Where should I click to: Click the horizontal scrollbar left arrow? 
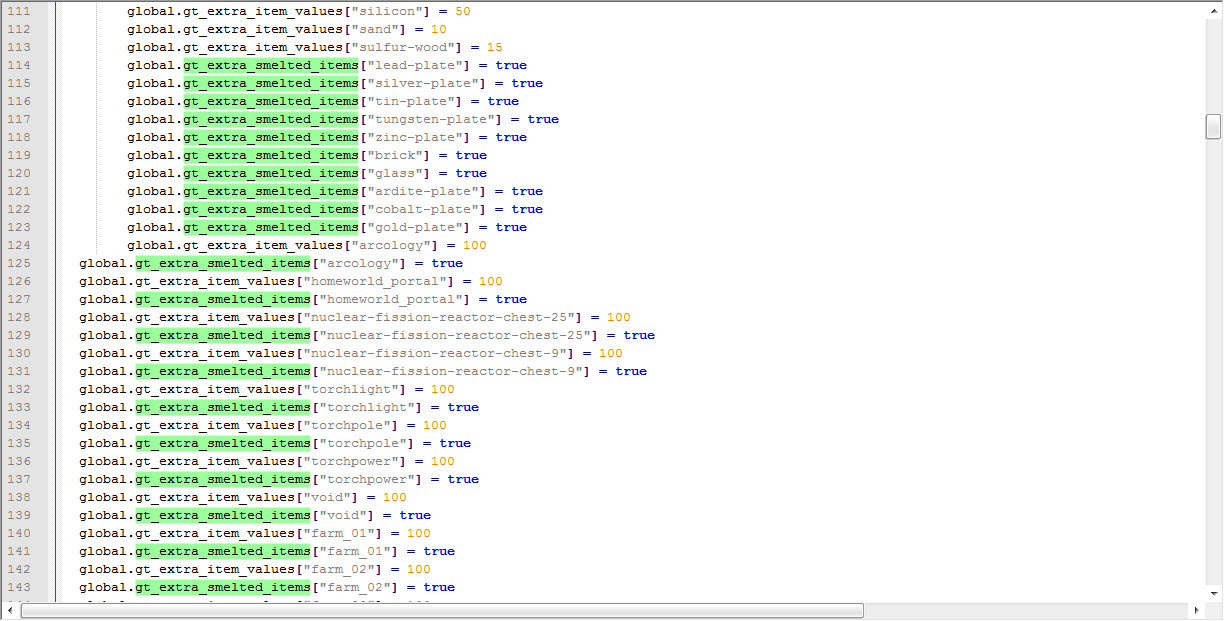click(10, 610)
